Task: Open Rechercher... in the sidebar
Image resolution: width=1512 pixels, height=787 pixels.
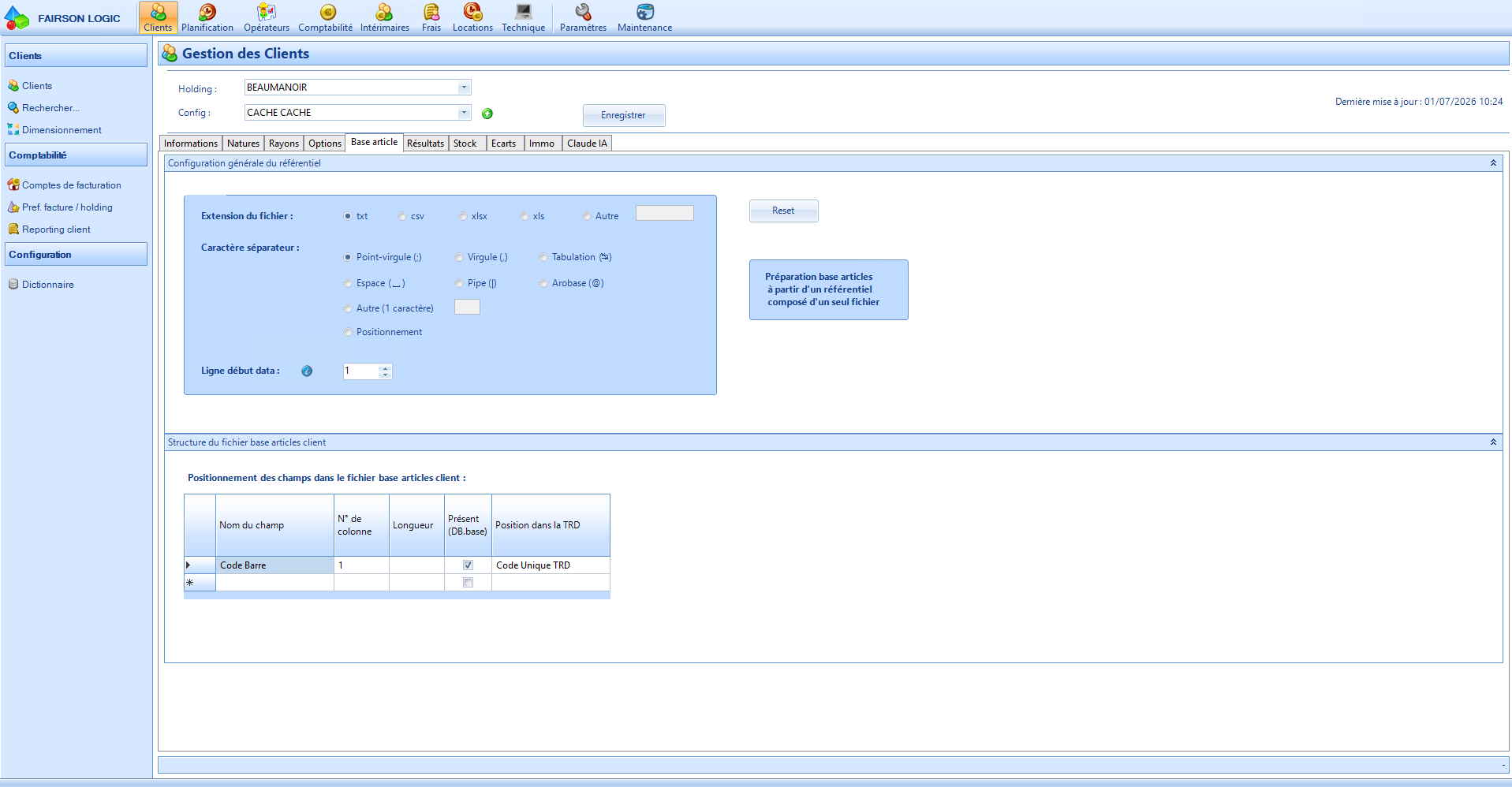Action: (43, 108)
